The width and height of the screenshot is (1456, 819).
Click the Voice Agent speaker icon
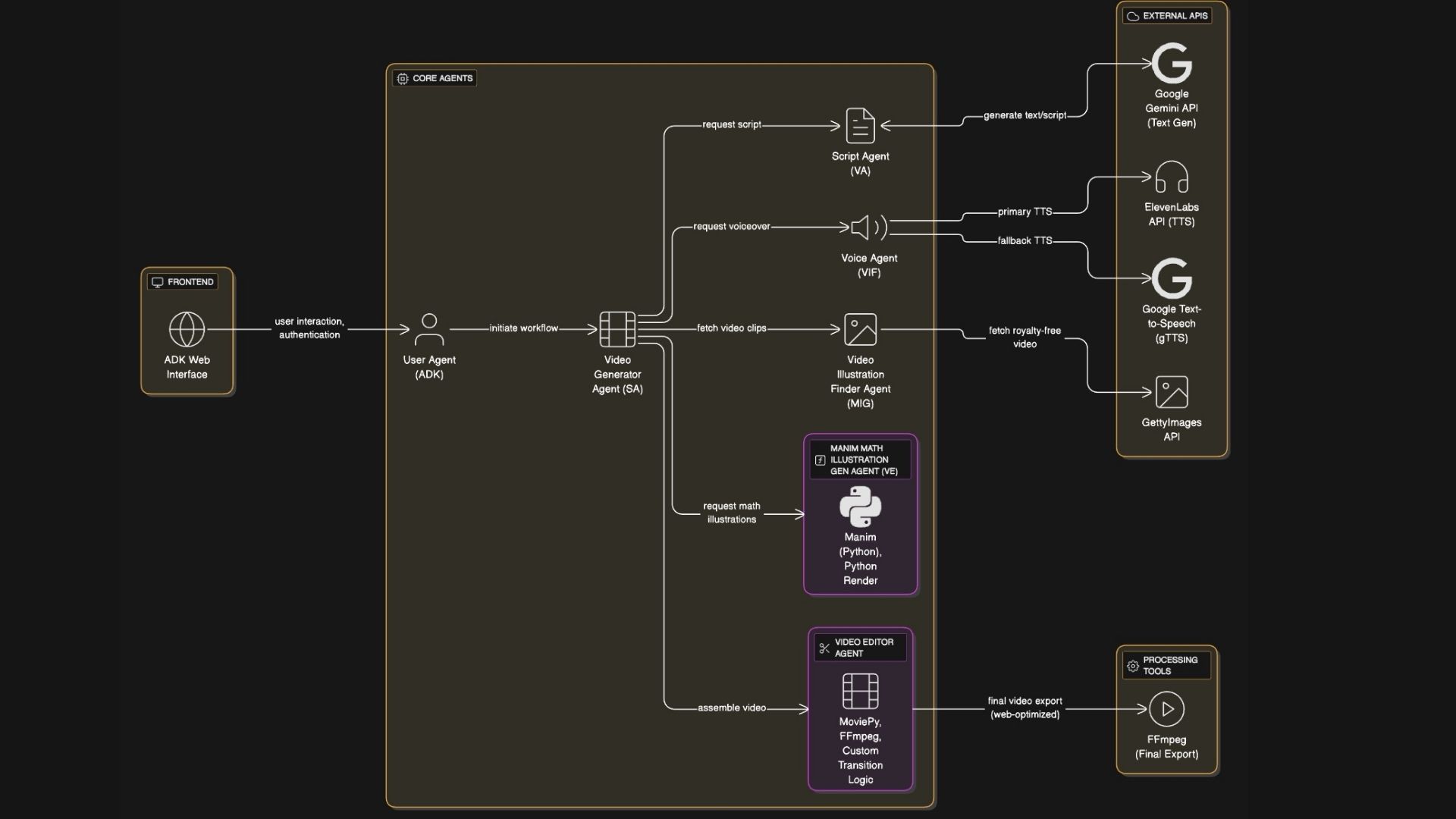[868, 227]
